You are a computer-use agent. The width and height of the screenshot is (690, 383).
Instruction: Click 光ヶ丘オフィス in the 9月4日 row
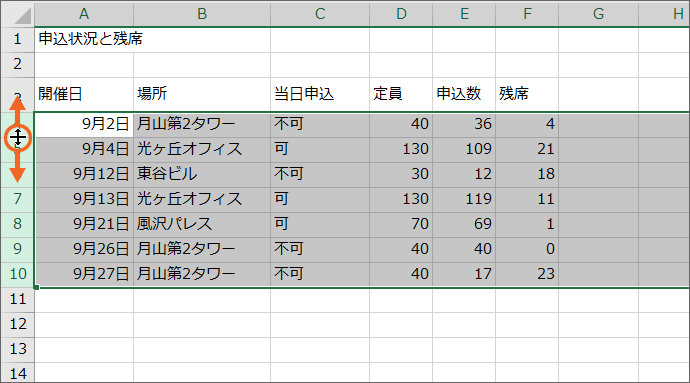click(x=202, y=149)
